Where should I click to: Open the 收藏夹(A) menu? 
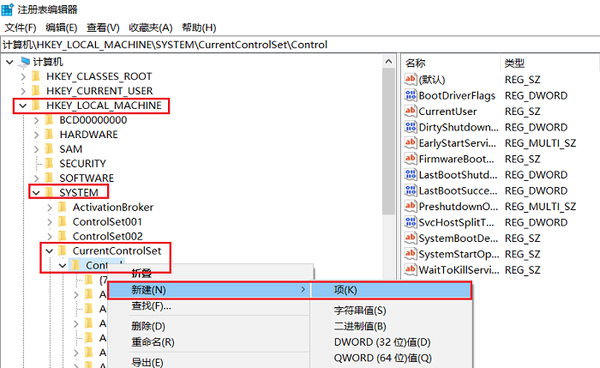(x=150, y=28)
